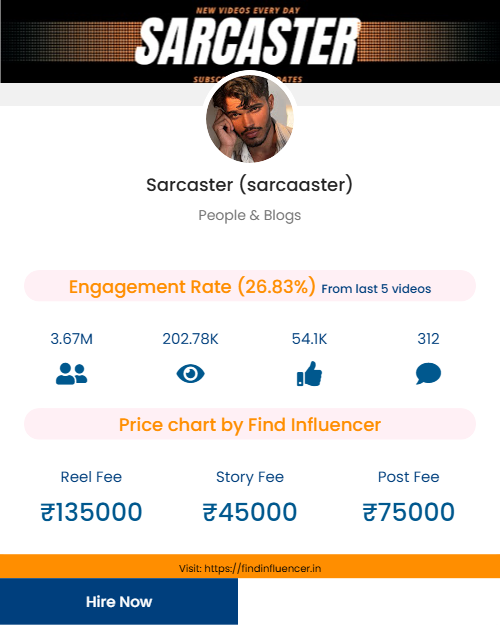Hit the Hire Now button

point(119,601)
